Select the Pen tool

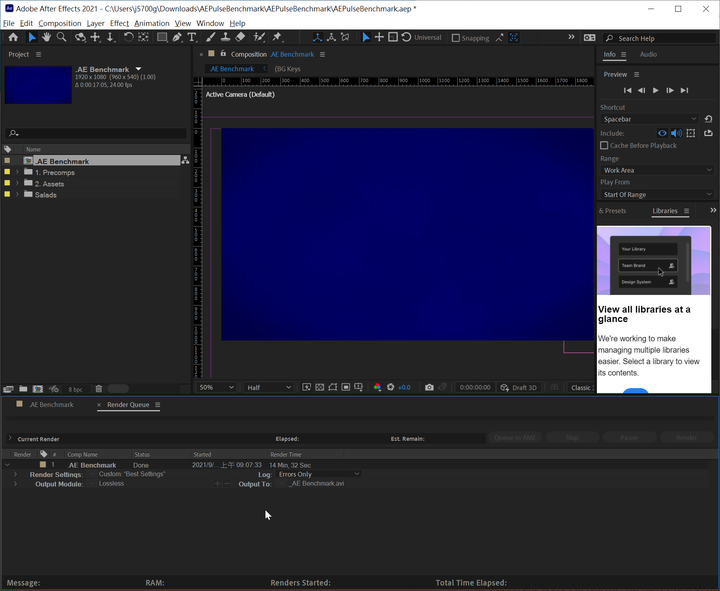177,38
